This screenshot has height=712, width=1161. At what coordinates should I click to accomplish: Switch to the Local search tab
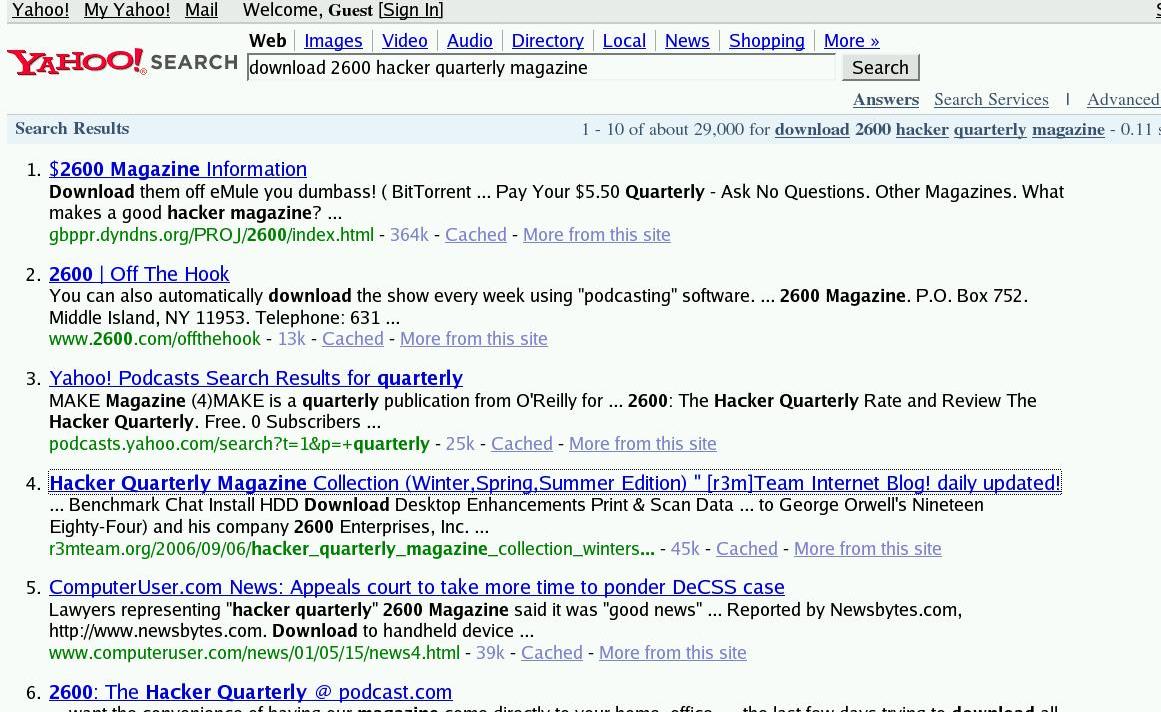pyautogui.click(x=624, y=41)
